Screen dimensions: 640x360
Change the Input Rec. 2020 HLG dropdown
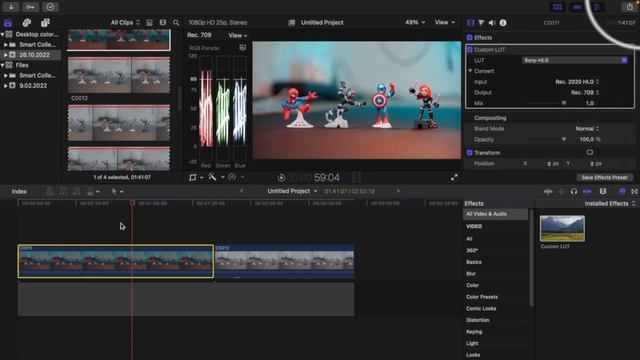click(577, 82)
